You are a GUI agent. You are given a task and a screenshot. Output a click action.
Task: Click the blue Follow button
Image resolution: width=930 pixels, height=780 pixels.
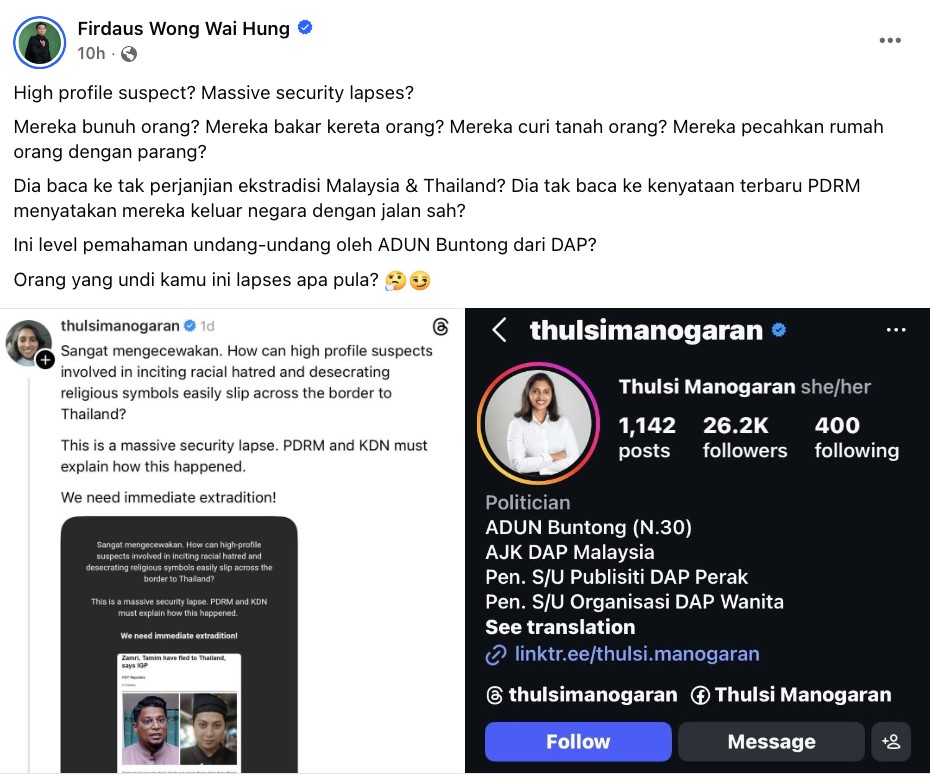click(x=578, y=741)
